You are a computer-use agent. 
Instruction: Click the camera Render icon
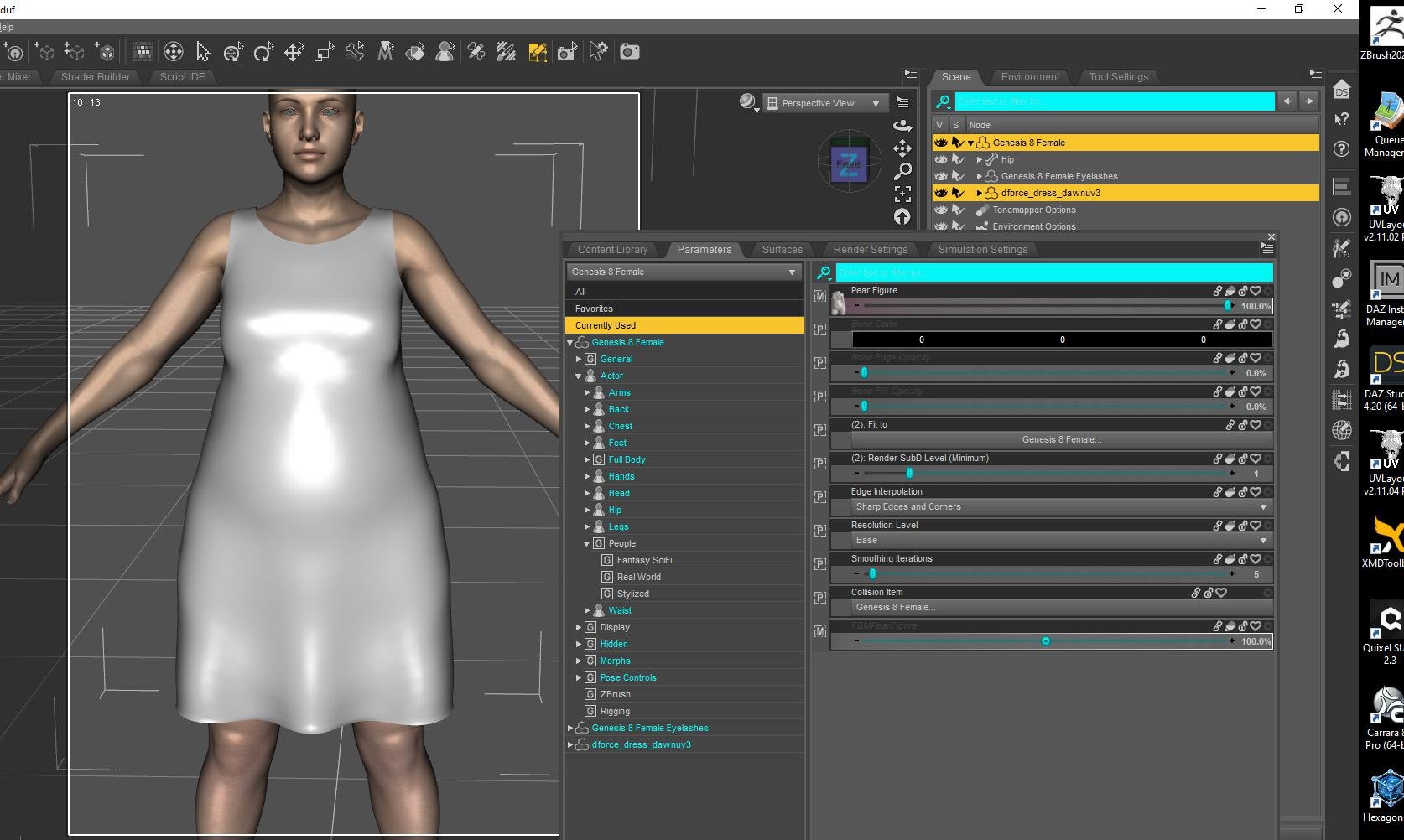point(629,52)
